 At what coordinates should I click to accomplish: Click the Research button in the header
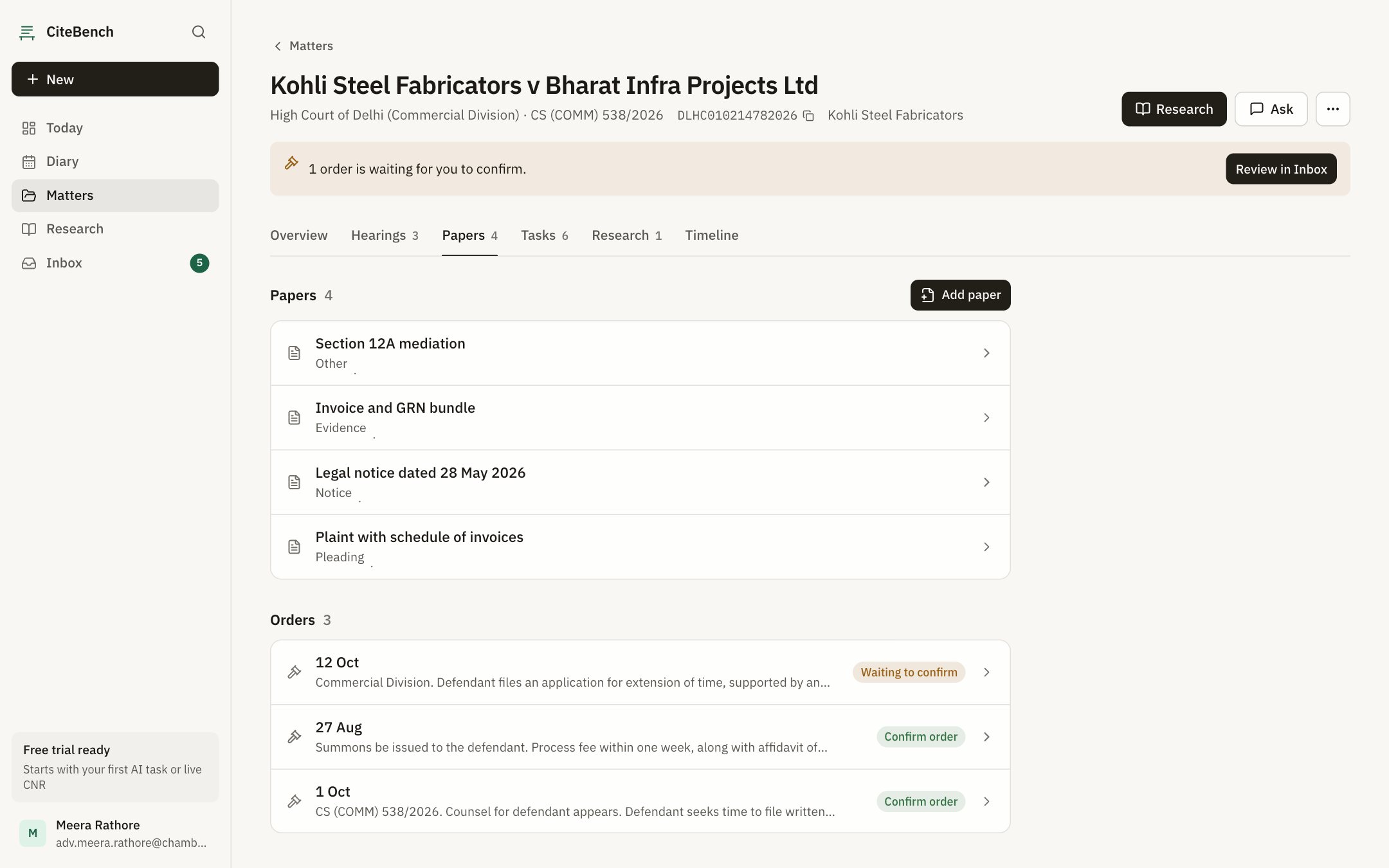pos(1174,109)
